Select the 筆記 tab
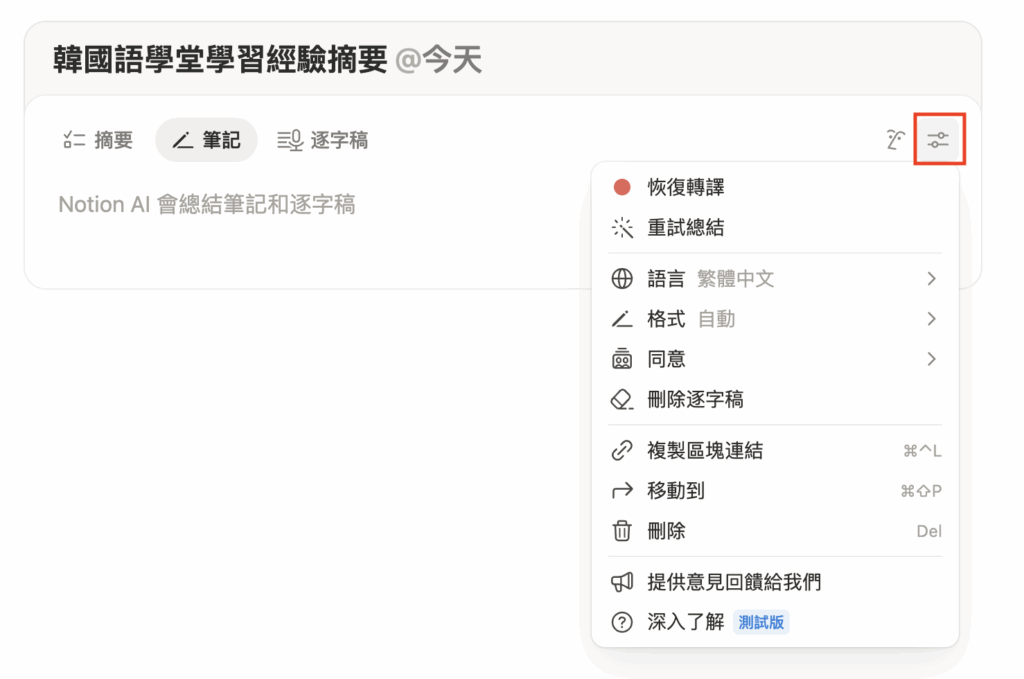The height and width of the screenshot is (679, 1024). (x=206, y=141)
